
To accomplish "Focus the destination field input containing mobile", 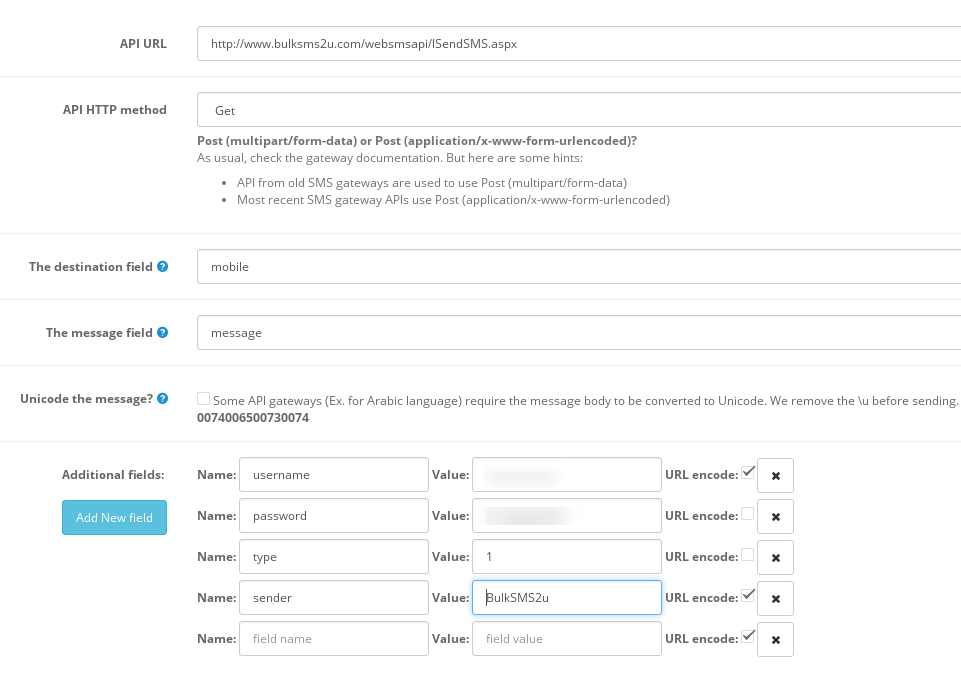I will [578, 267].
